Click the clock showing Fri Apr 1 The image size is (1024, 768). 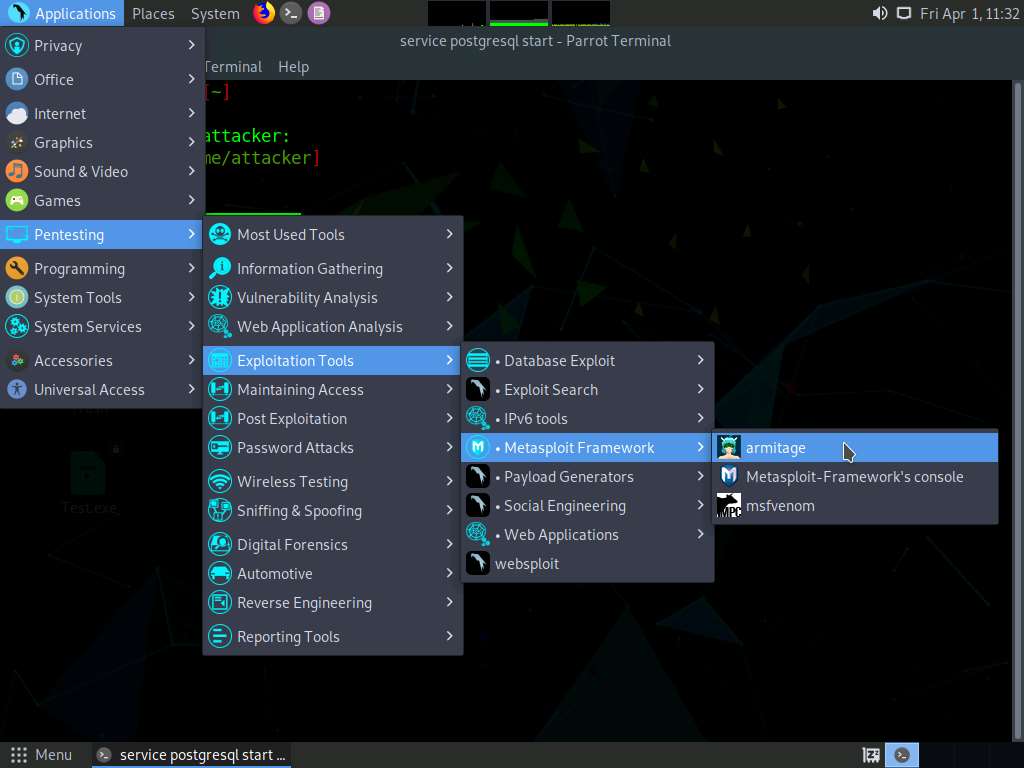click(967, 13)
